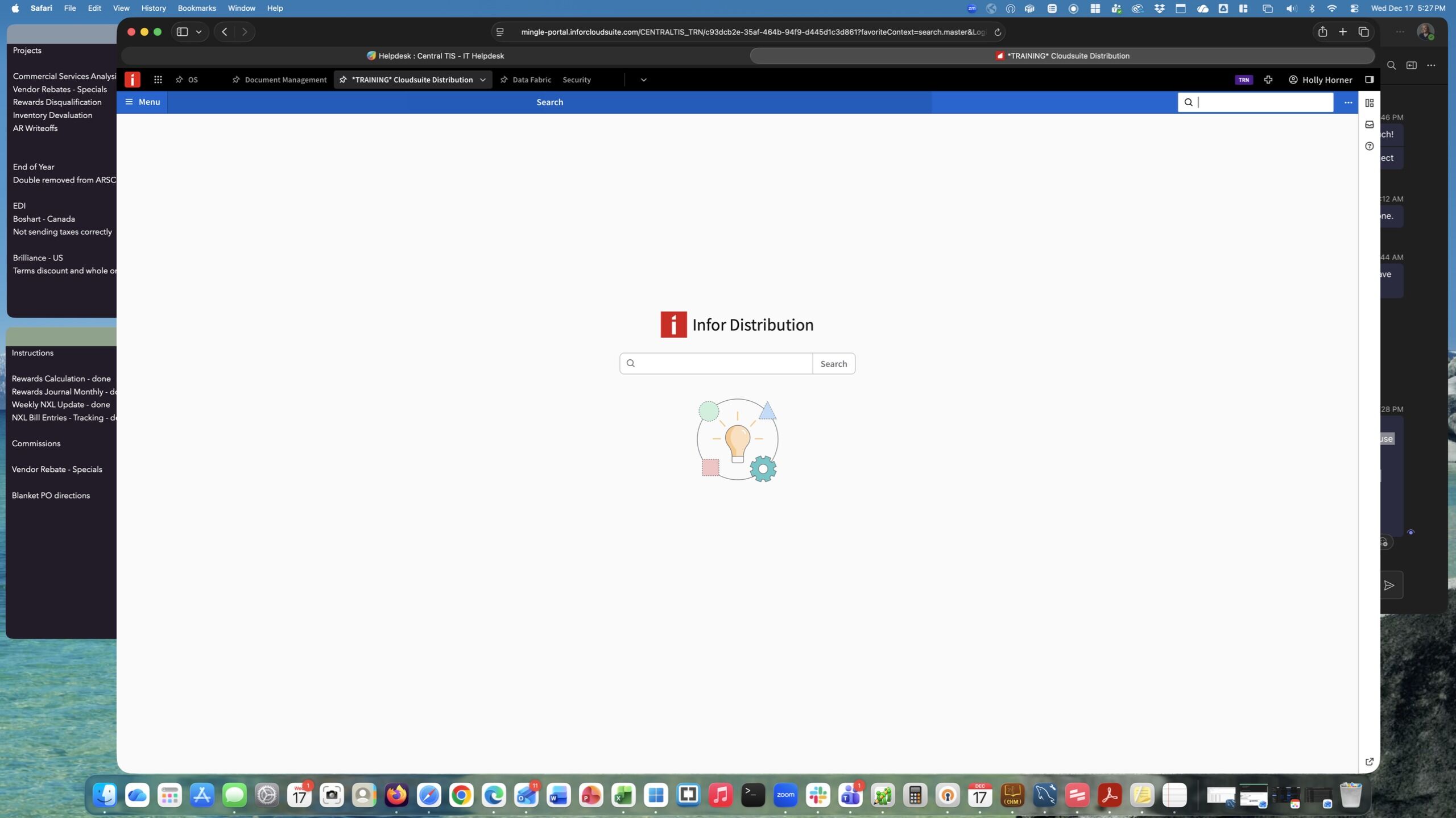Open Finder from the Dock

click(x=105, y=795)
